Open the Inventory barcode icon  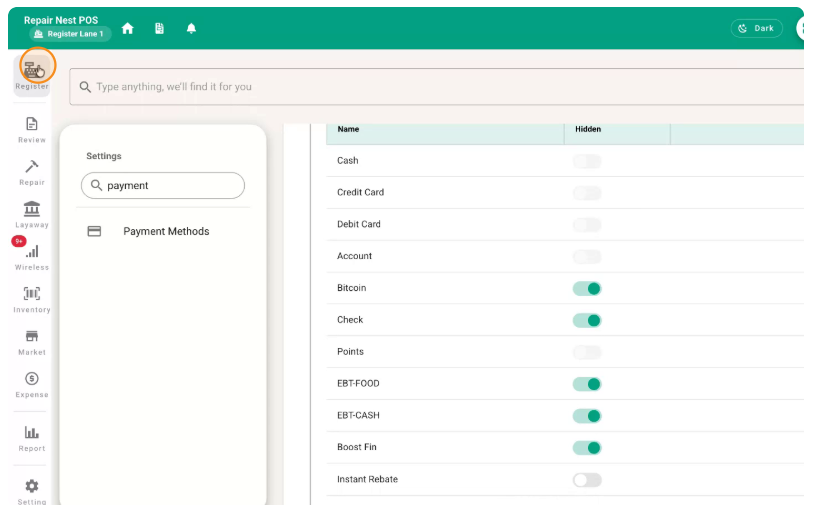coord(32,294)
